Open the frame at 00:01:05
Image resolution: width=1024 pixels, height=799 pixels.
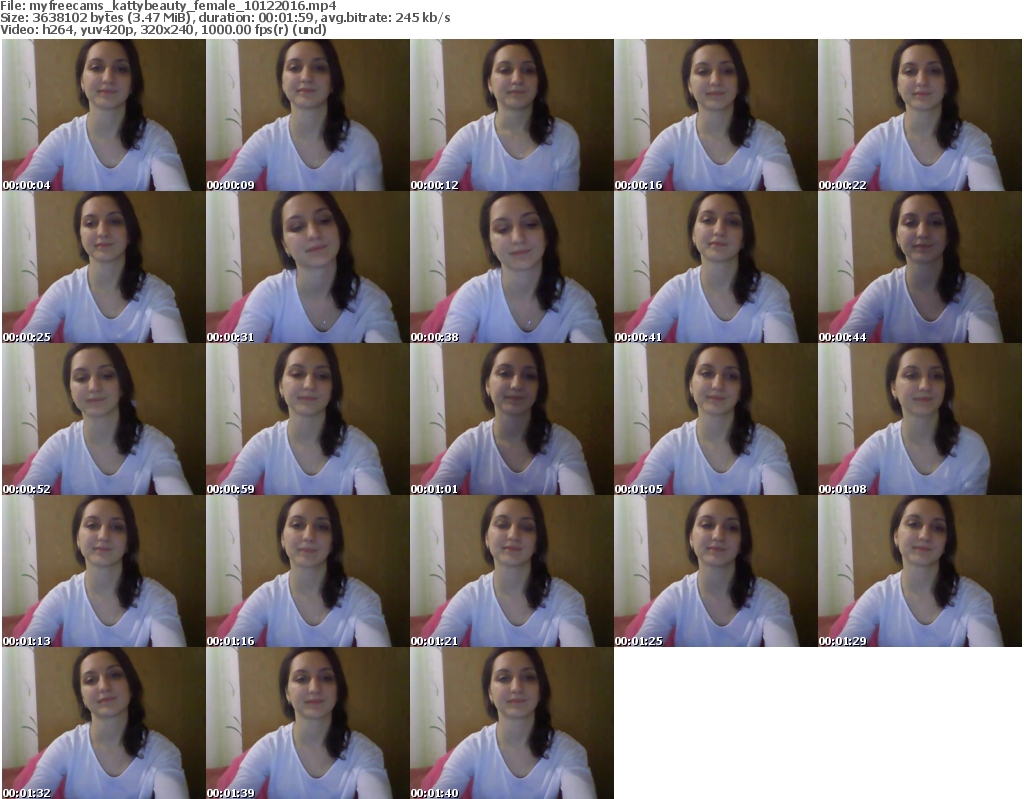(x=716, y=419)
